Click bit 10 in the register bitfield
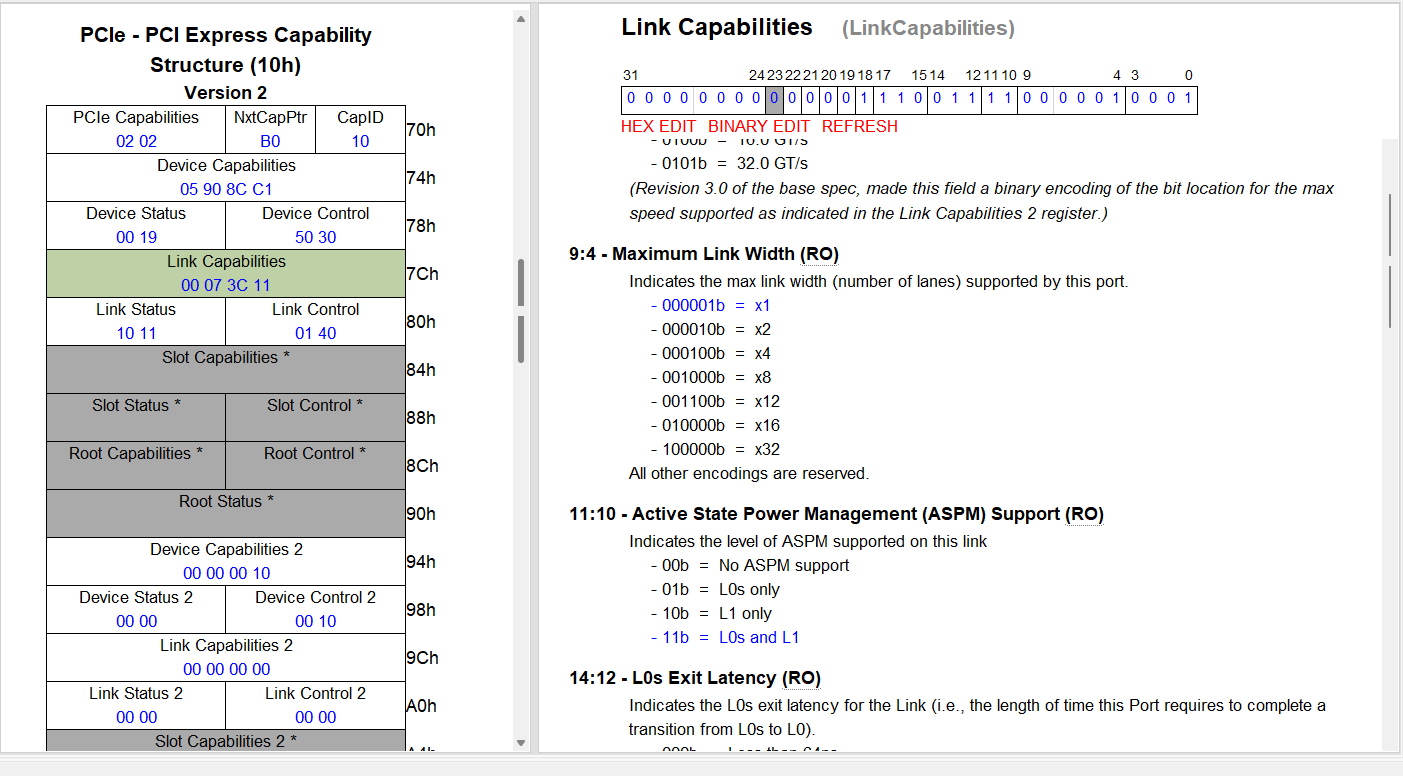1403x776 pixels. point(1008,100)
